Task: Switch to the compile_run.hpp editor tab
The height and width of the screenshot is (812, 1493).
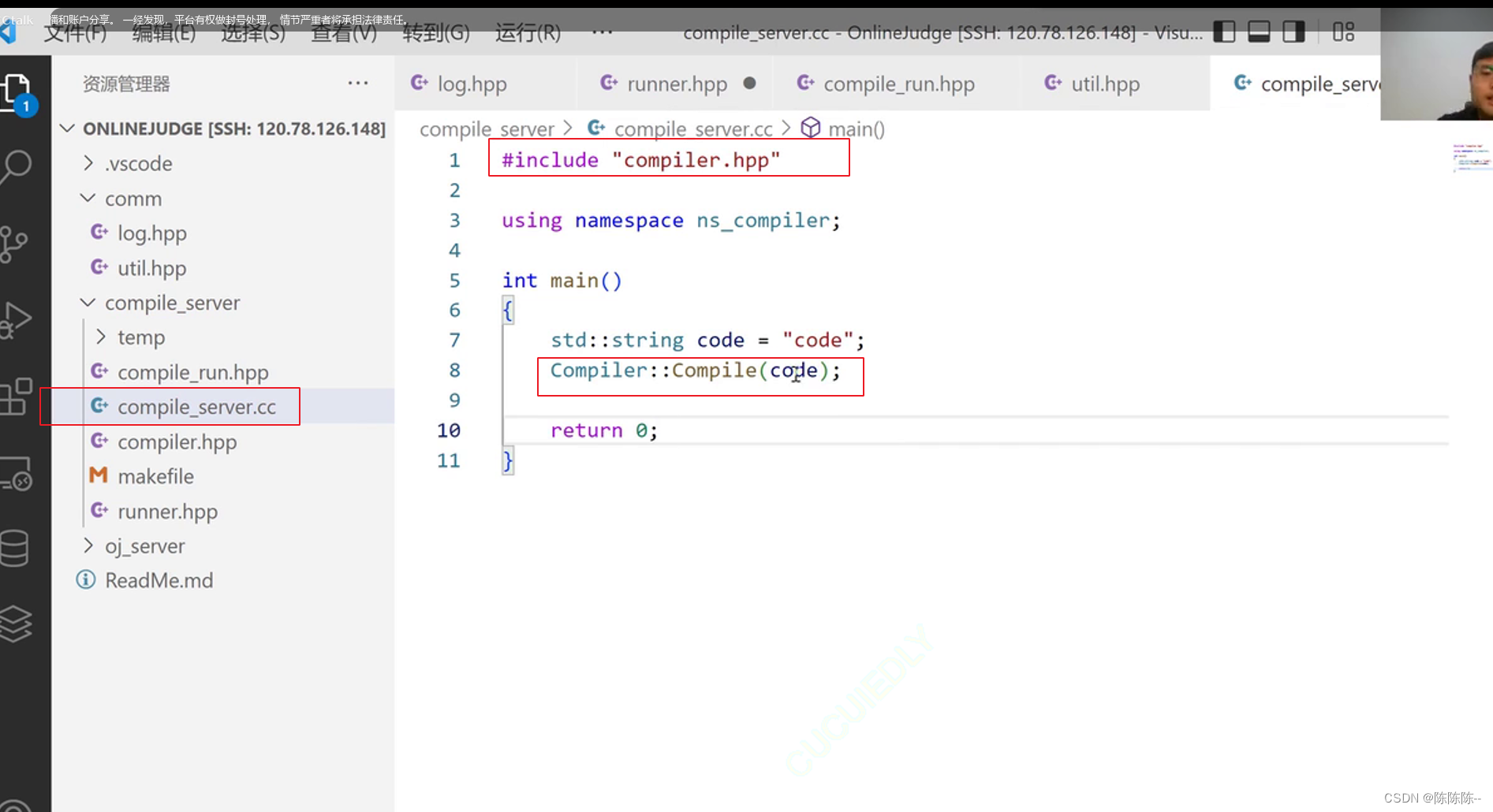Action: (x=898, y=84)
